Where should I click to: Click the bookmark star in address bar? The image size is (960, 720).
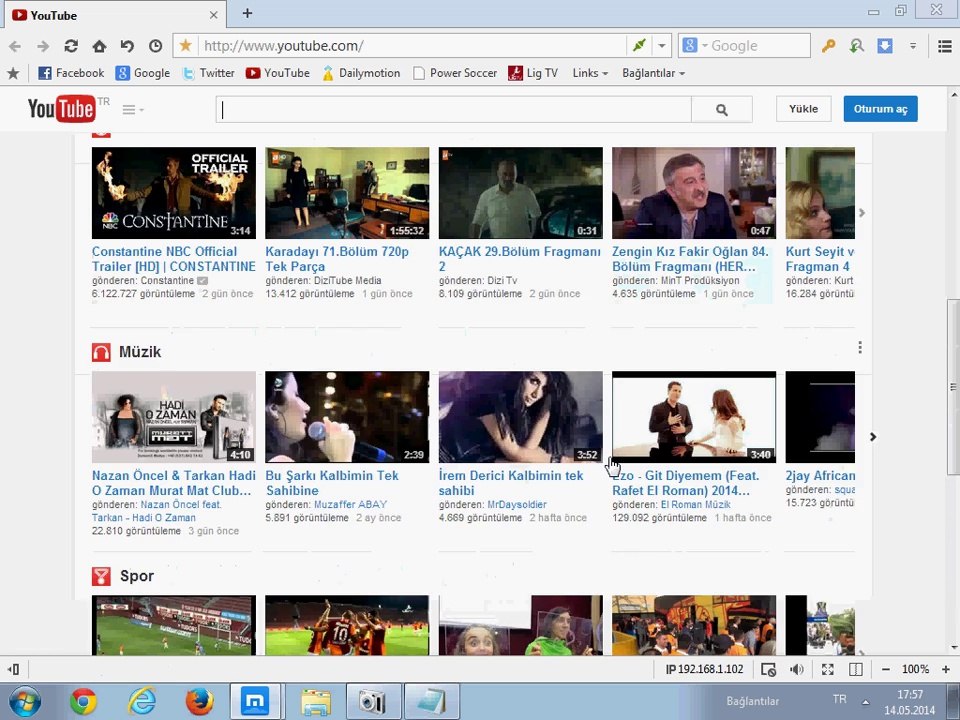tap(186, 45)
